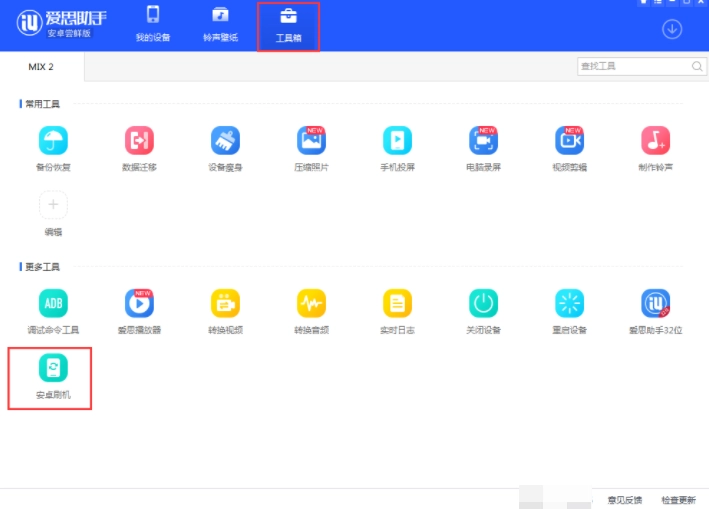The image size is (709, 509).
Task: Launch the 视频剪辑 video editing tool
Action: pyautogui.click(x=569, y=141)
